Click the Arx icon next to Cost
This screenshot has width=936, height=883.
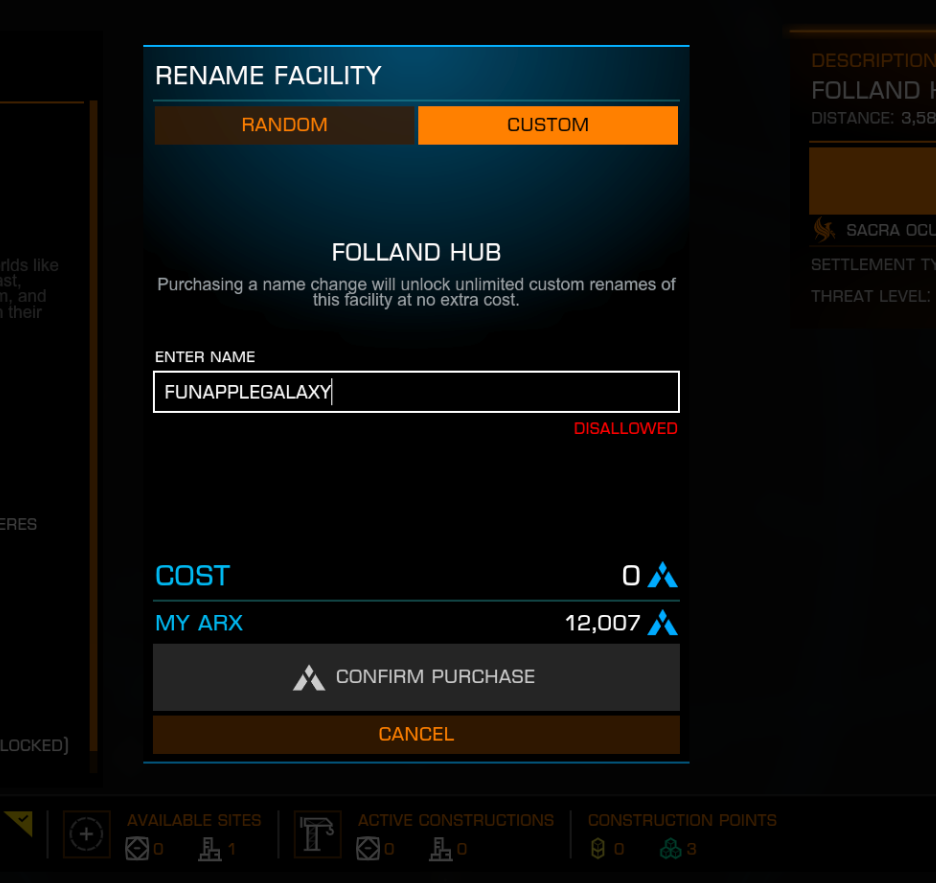[663, 575]
